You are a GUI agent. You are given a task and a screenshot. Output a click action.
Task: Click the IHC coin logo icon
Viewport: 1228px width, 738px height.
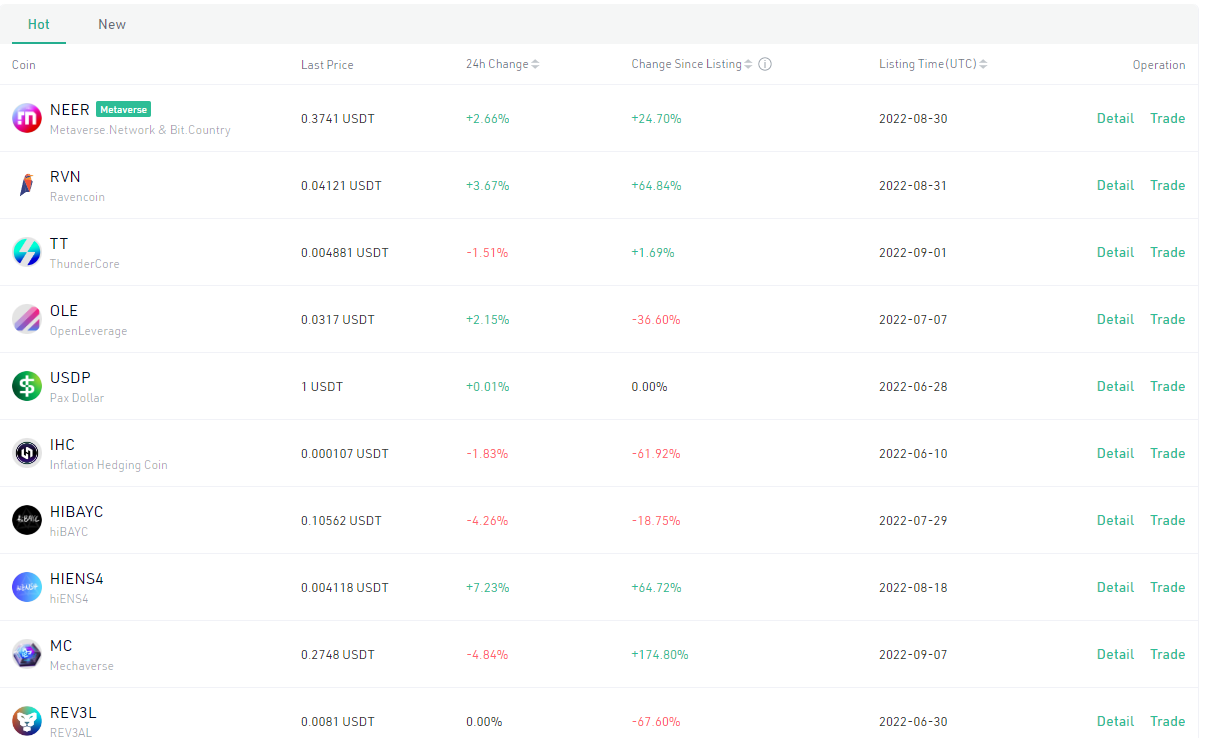[27, 453]
